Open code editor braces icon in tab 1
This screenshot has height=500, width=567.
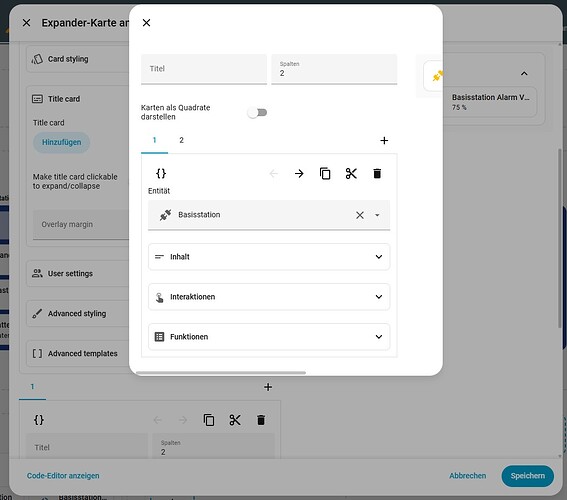(x=161, y=174)
